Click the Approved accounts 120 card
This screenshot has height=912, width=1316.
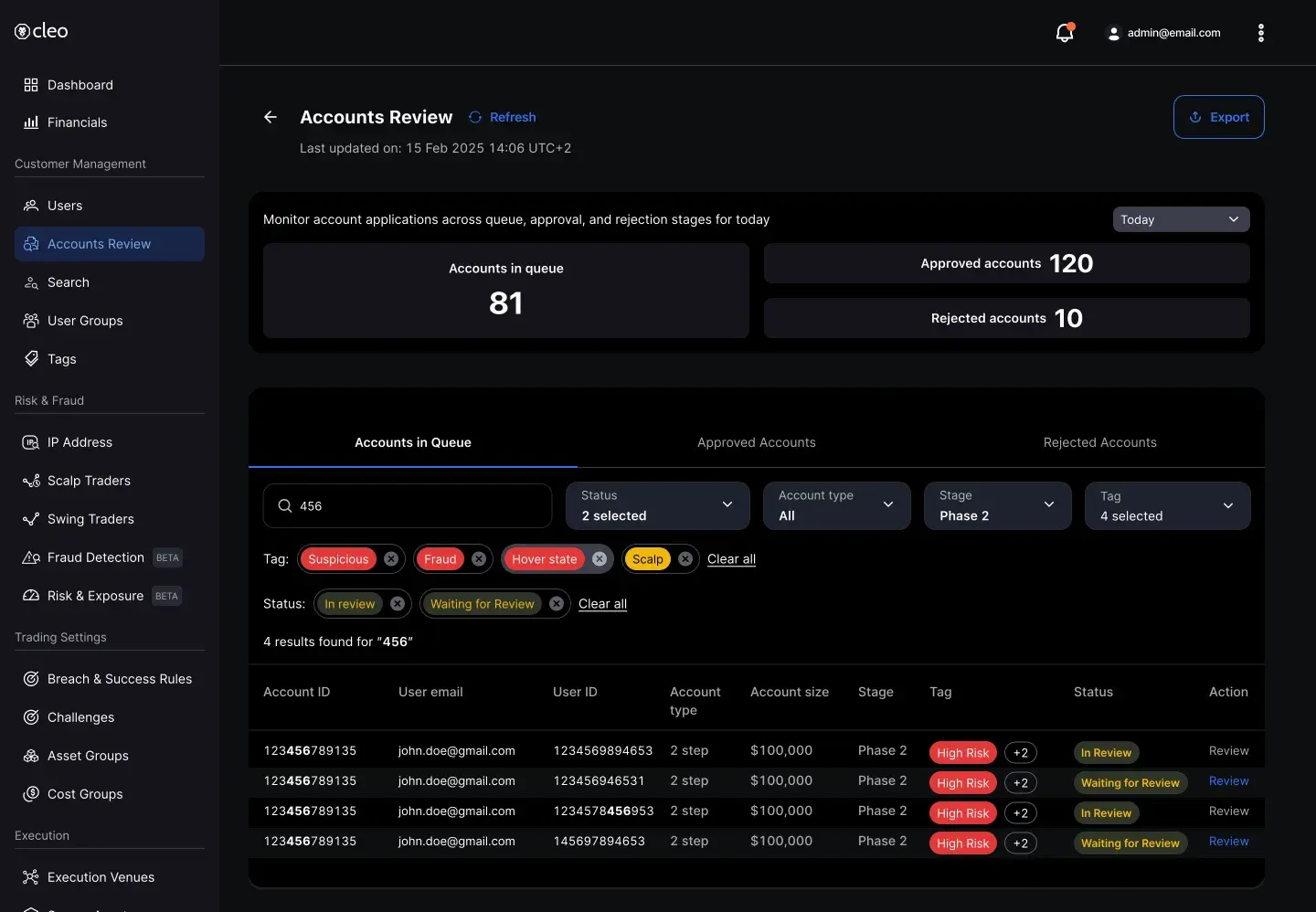click(x=1007, y=263)
